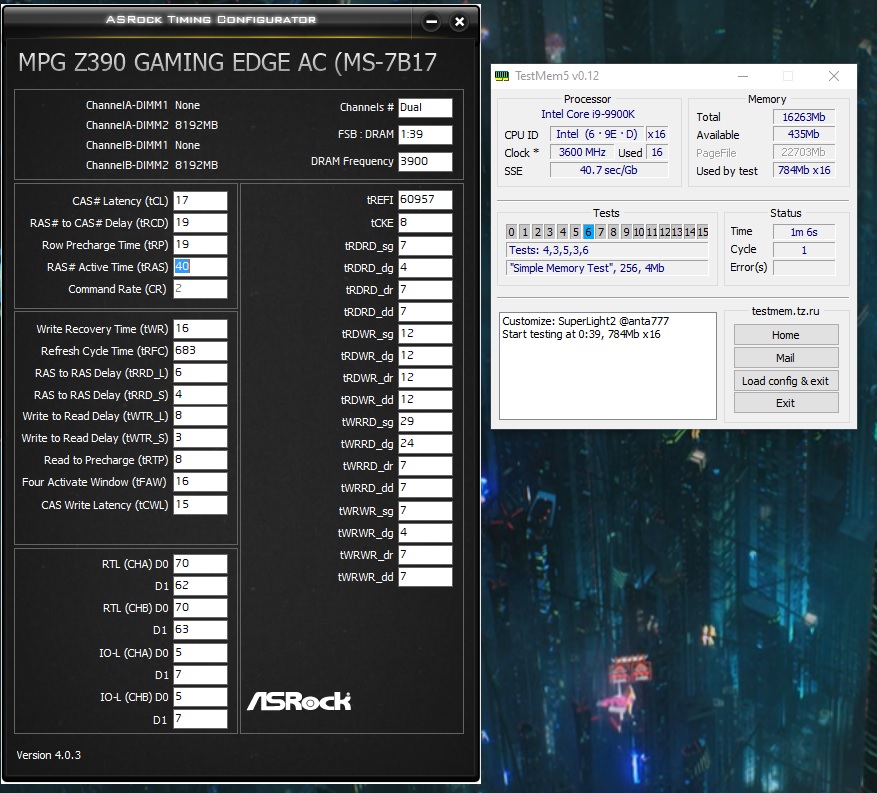Click the tCKE value field
Viewport: 877px width, 793px height.
coord(425,223)
